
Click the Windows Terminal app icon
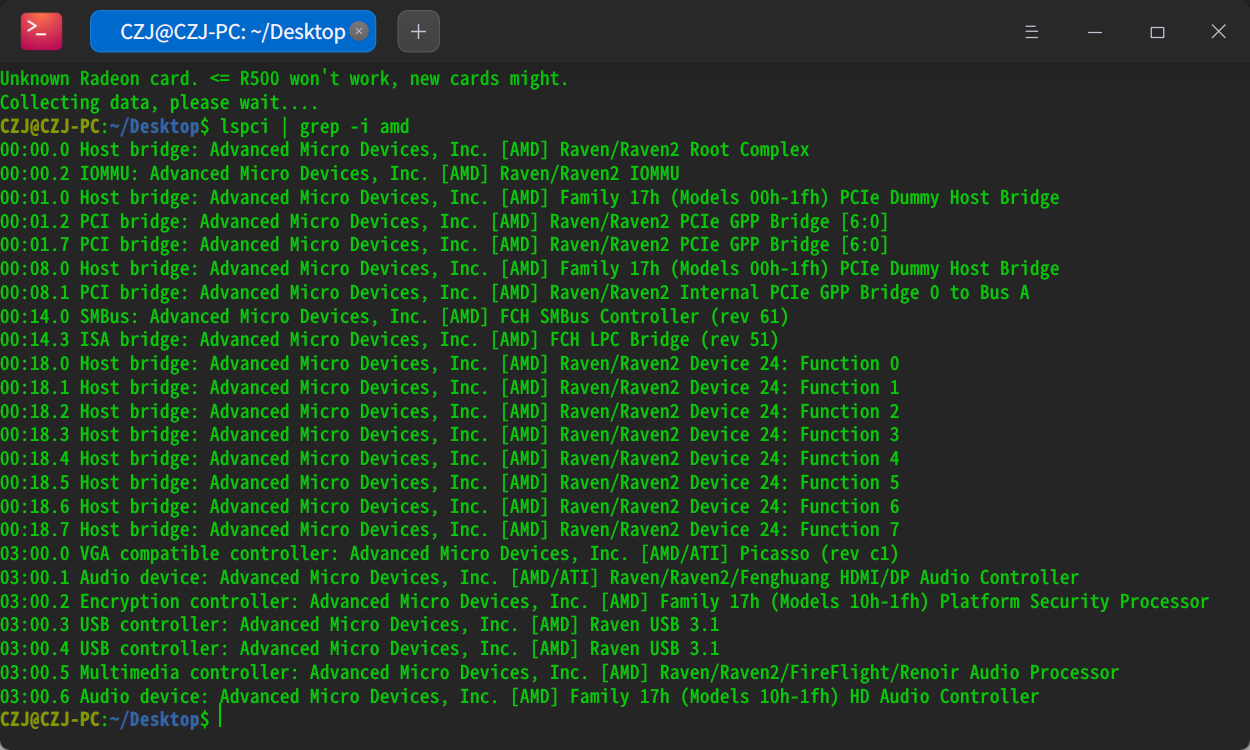(39, 31)
